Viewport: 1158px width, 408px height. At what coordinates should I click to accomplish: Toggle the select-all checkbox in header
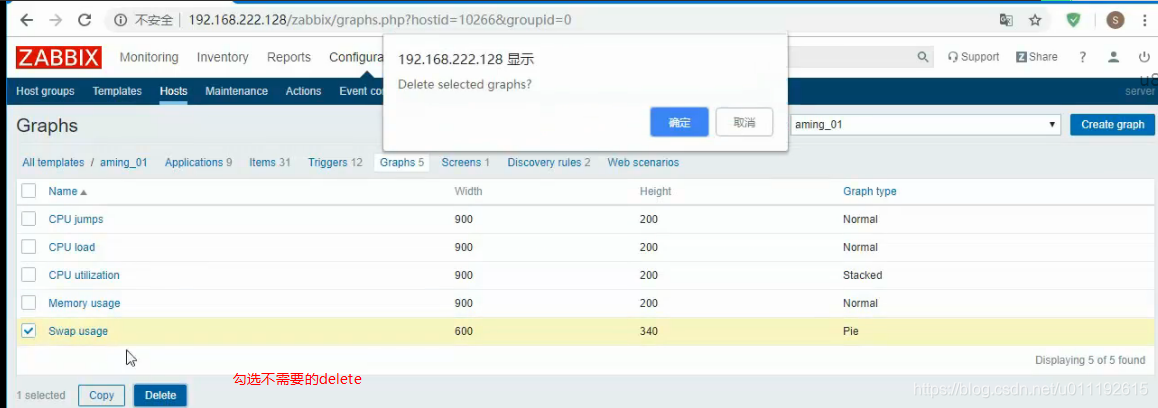point(28,191)
